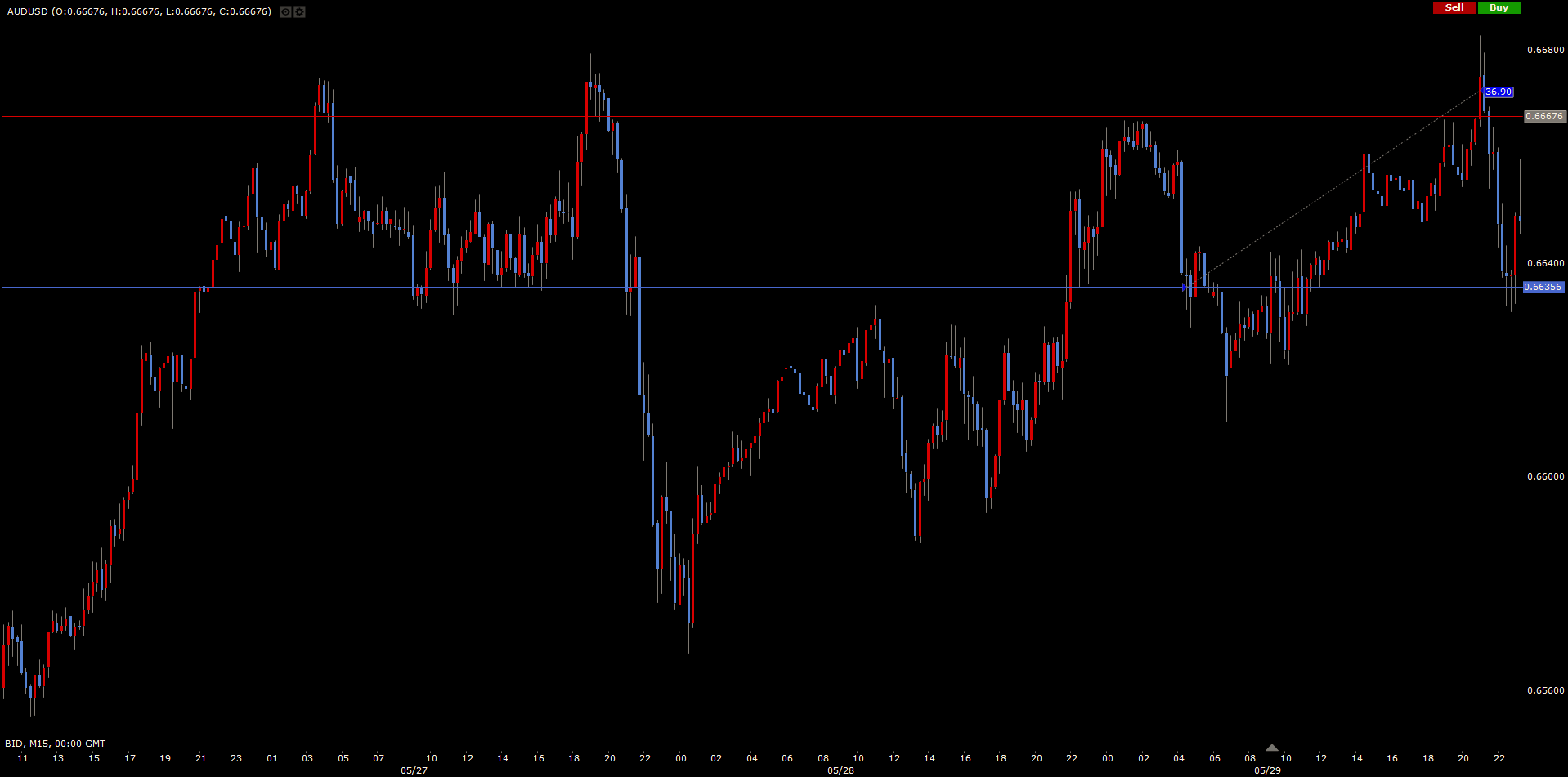1568x777 pixels.
Task: Click the 05/29 date label on the time axis
Action: point(1267,770)
